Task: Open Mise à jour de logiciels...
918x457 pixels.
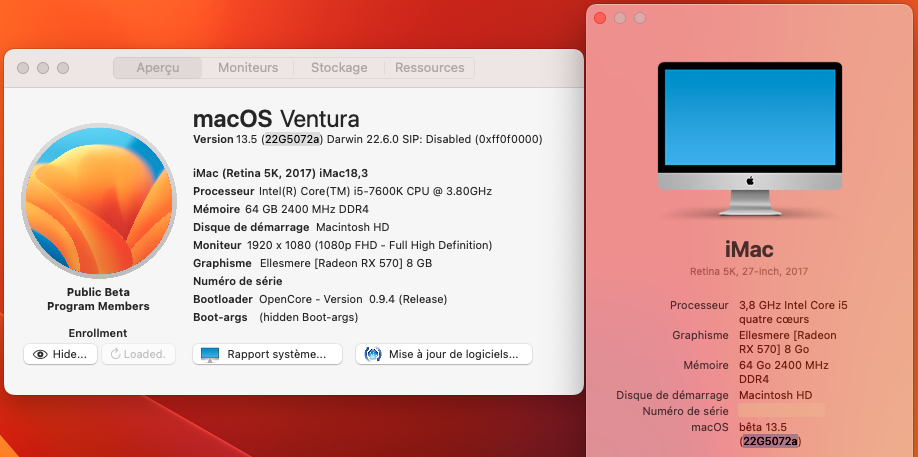Action: pos(444,354)
